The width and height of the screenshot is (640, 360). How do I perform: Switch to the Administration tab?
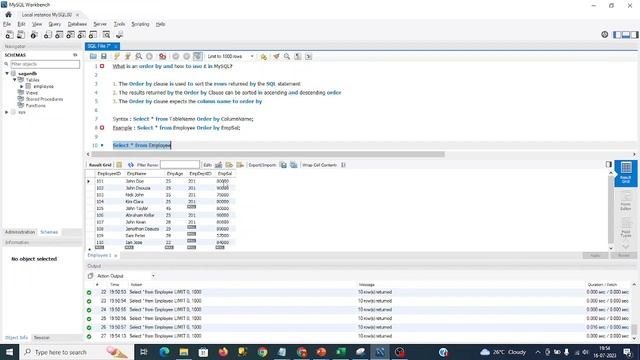pyautogui.click(x=20, y=232)
